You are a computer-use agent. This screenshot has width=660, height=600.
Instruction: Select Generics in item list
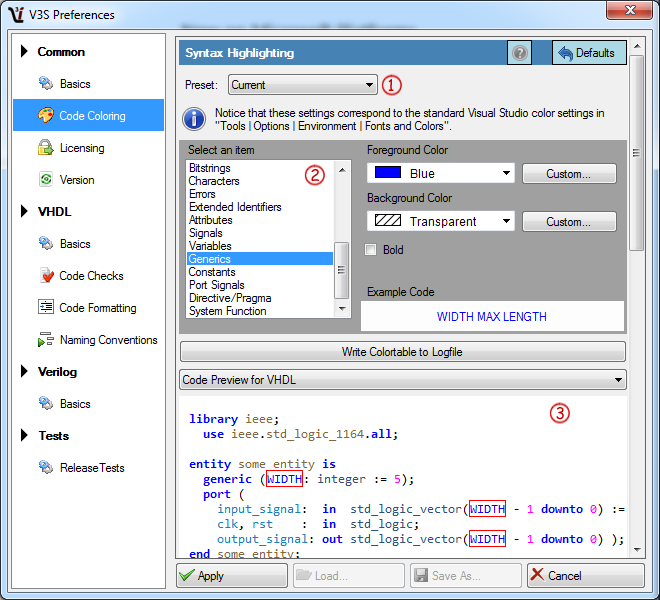point(260,259)
